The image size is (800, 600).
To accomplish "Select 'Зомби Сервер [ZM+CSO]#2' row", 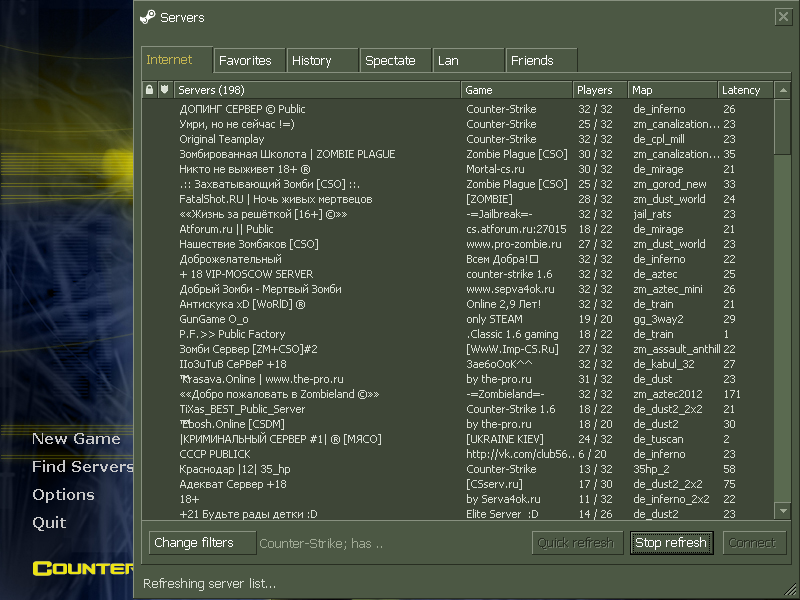I will (458, 349).
